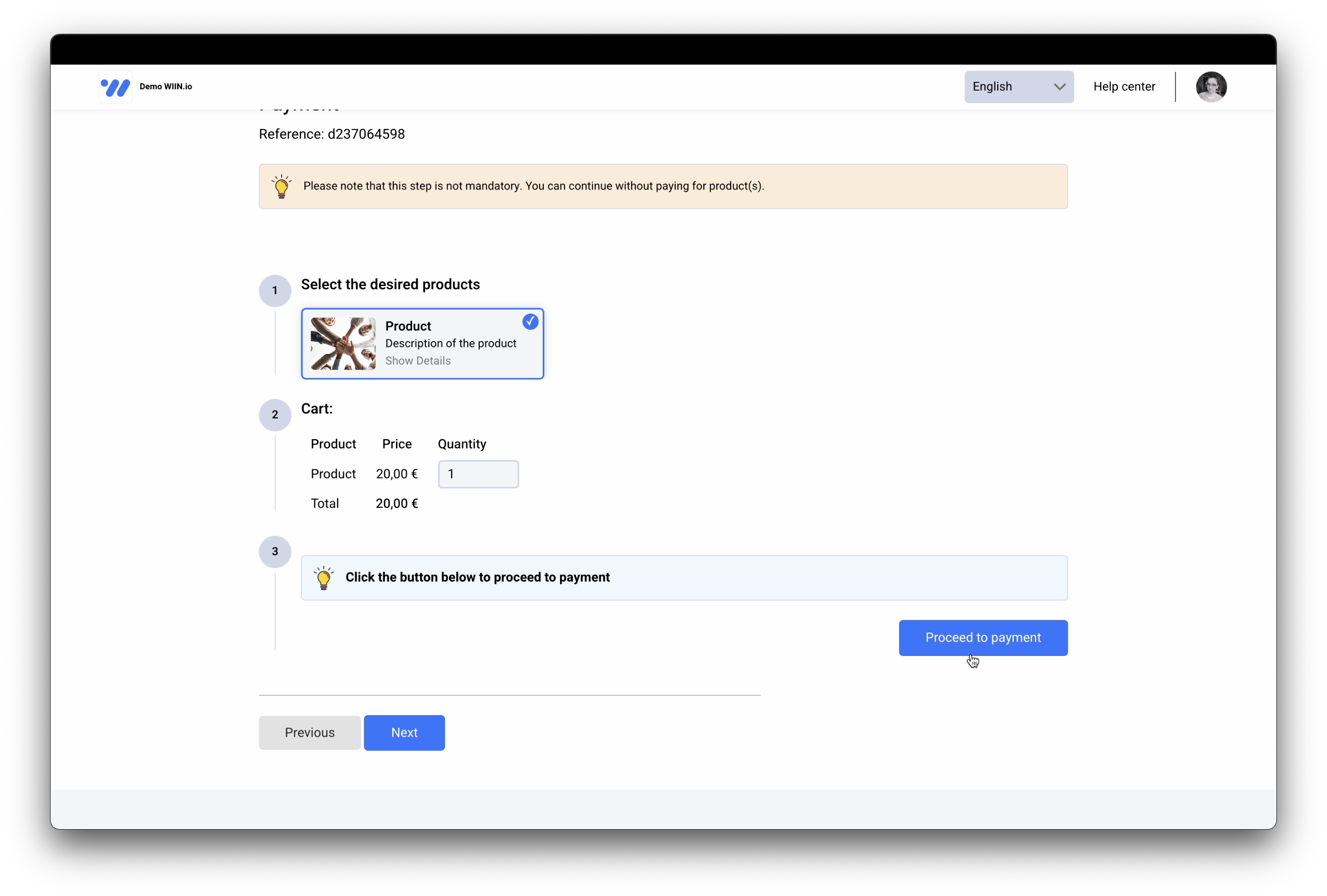Go back with the Previous button
The image size is (1327, 896).
click(310, 733)
